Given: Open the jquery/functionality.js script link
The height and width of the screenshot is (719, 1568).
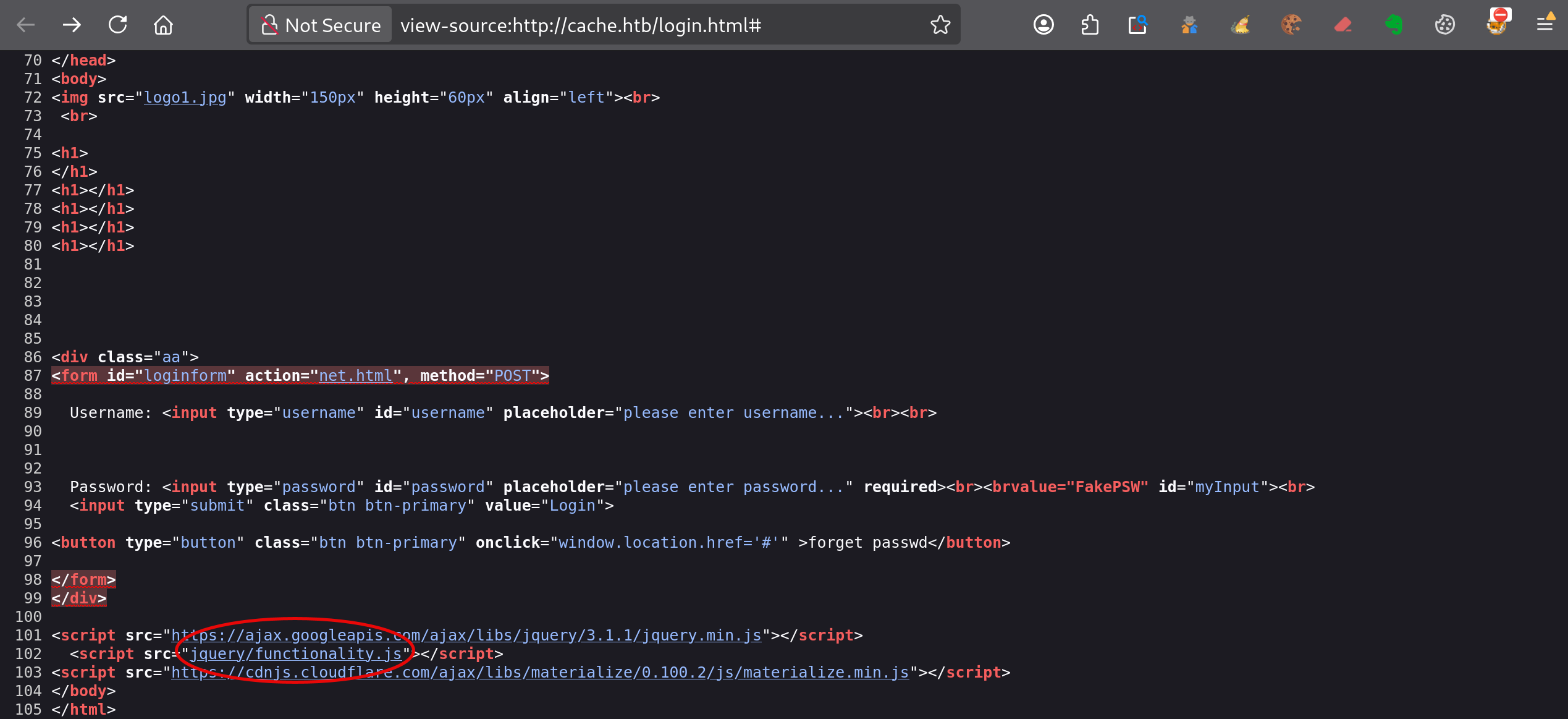Looking at the screenshot, I should (x=296, y=654).
